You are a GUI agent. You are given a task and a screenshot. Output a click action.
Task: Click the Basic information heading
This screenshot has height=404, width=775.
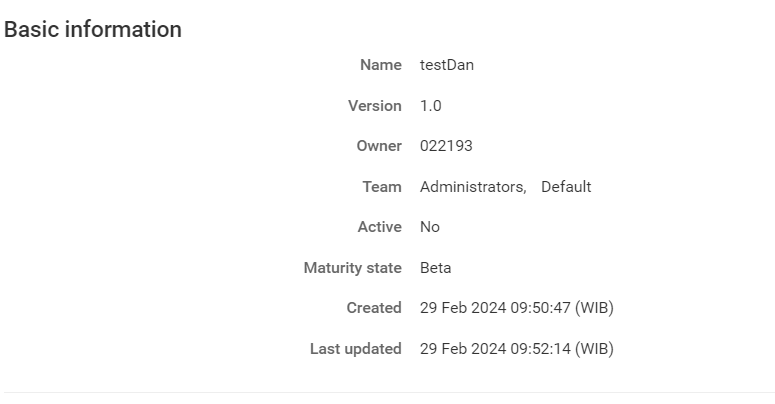click(93, 30)
